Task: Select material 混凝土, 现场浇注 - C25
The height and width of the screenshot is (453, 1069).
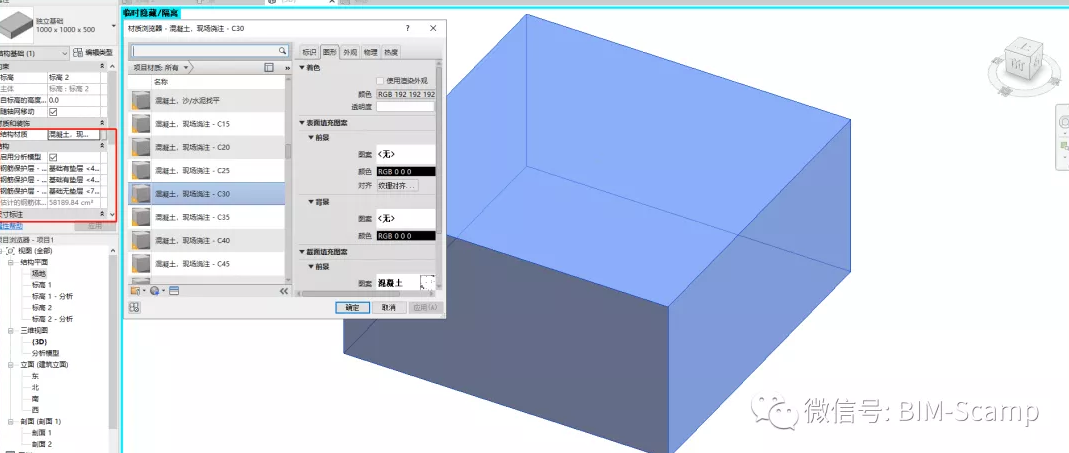Action: tap(207, 170)
